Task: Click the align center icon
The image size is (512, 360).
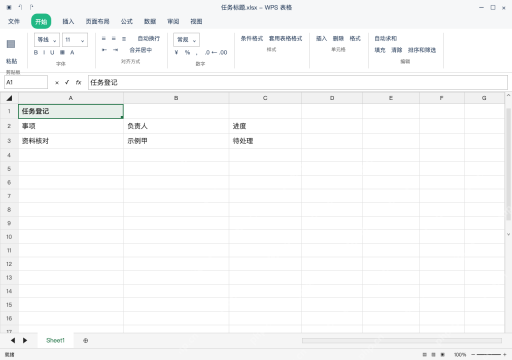Action: click(114, 39)
